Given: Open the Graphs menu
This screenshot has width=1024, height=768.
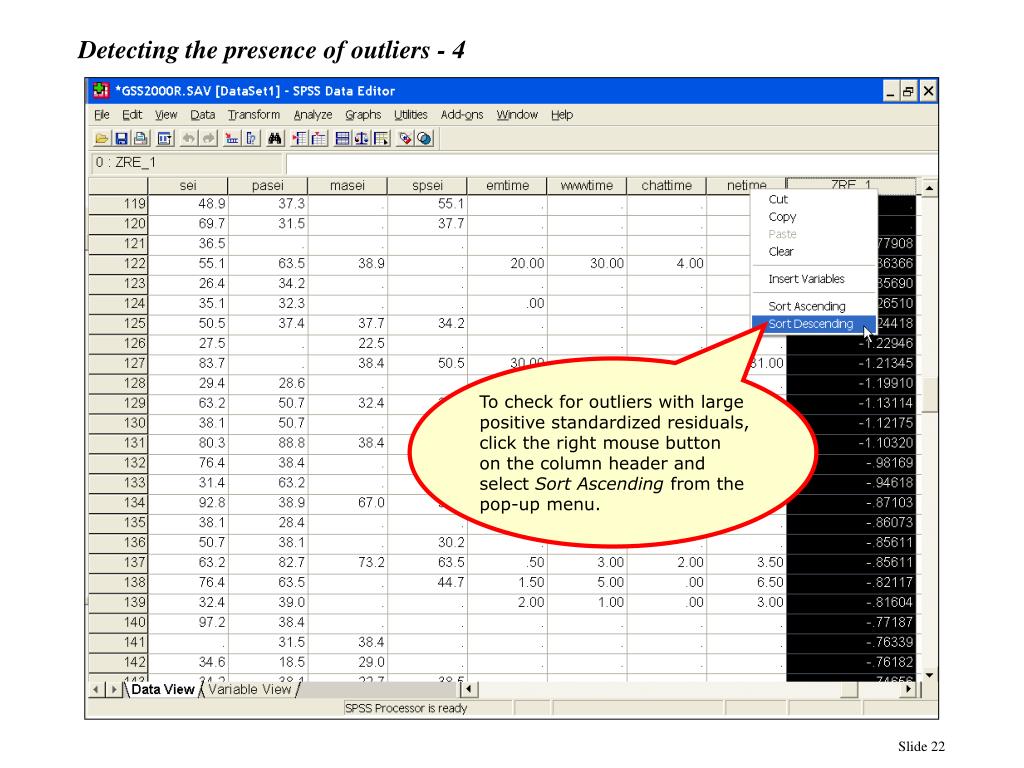Looking at the screenshot, I should click(363, 115).
